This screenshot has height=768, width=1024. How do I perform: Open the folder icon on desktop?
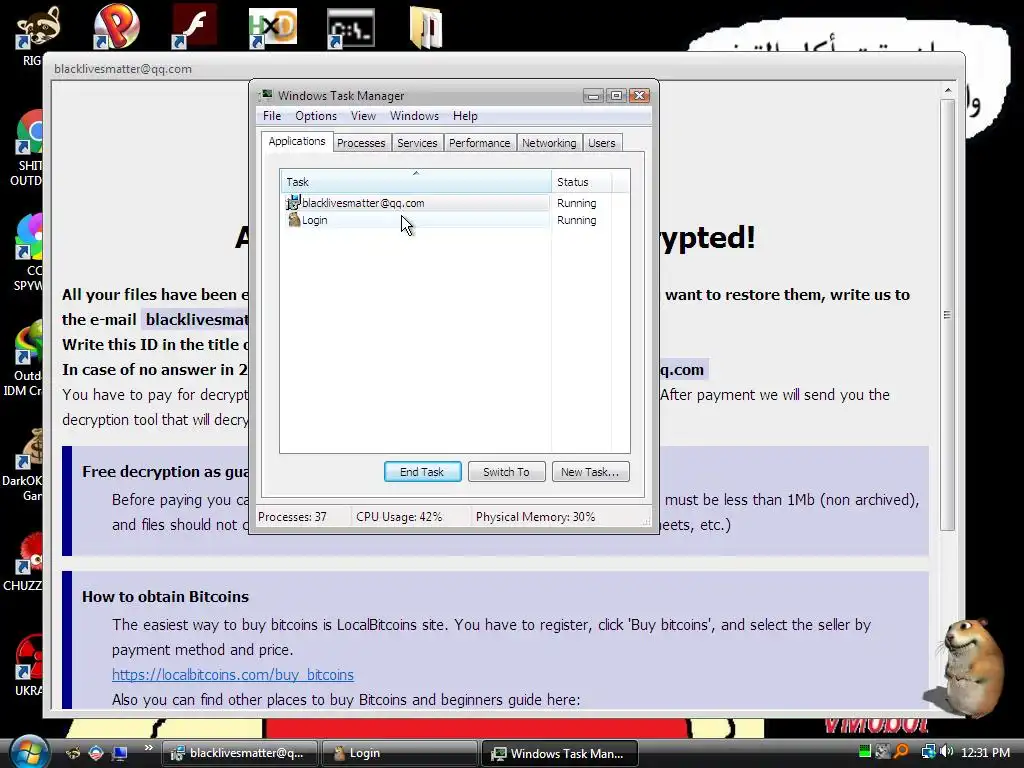point(426,27)
